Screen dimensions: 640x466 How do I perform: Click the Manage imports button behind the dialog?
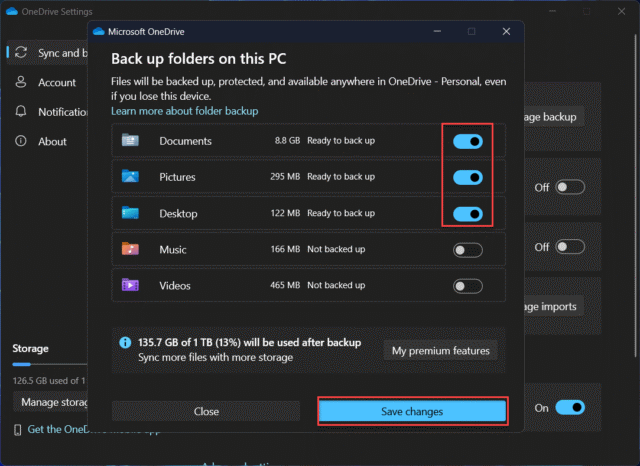click(553, 306)
